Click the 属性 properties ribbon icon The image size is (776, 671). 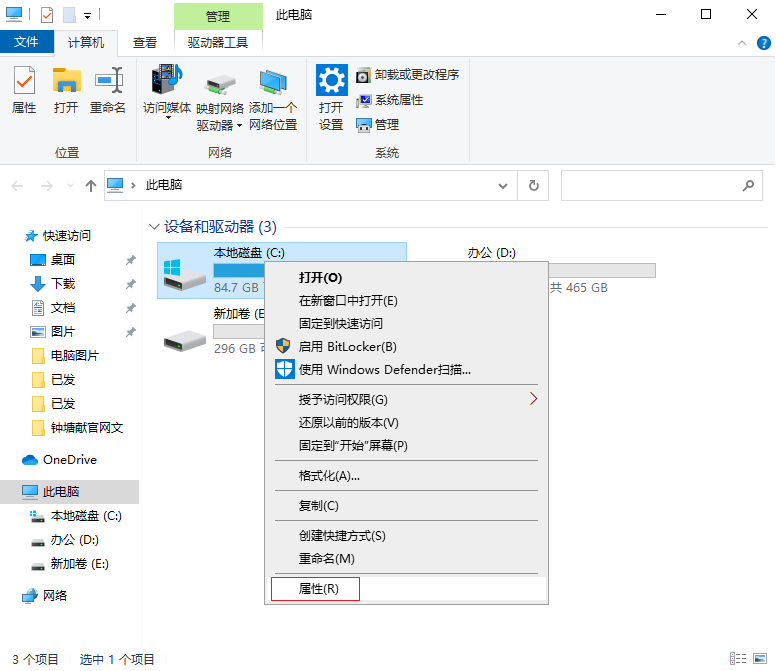(x=24, y=90)
